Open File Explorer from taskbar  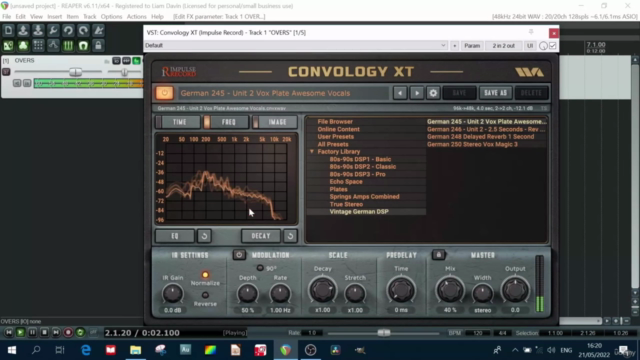[136, 350]
